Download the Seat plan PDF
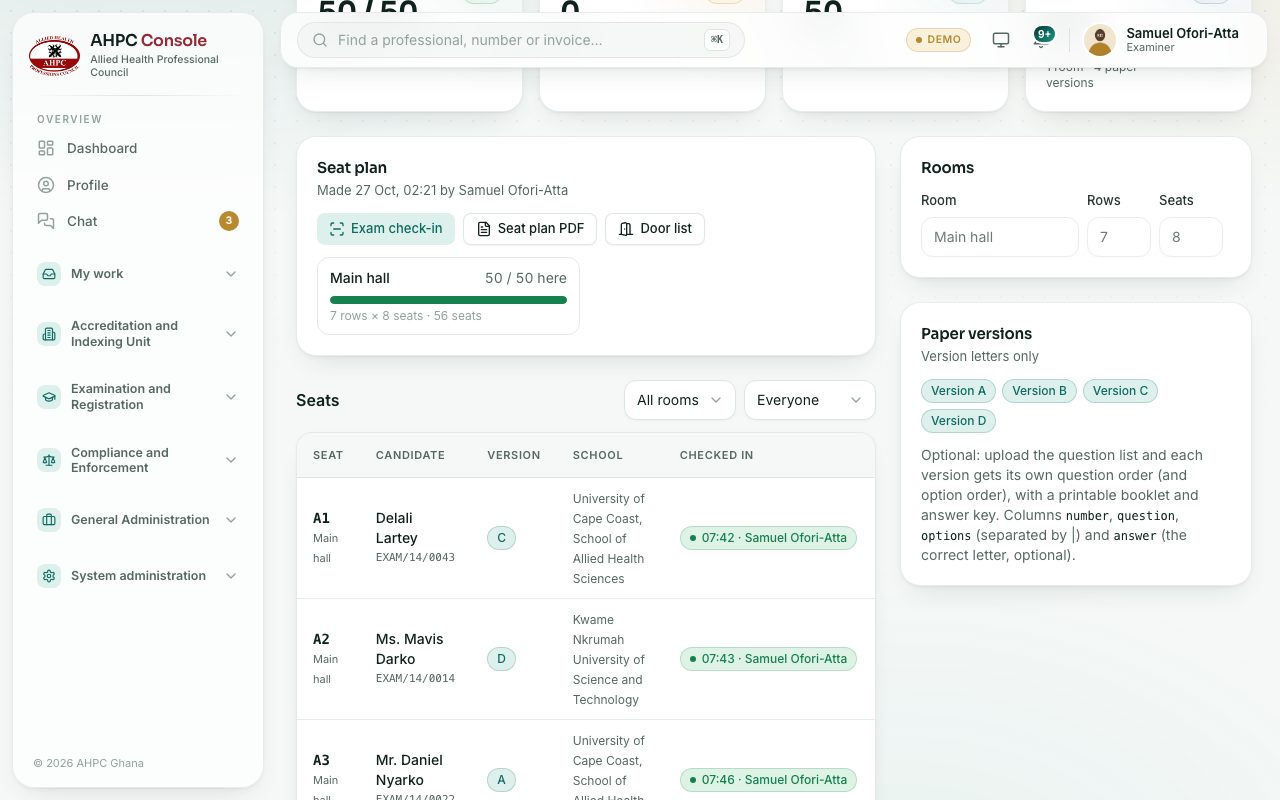The height and width of the screenshot is (800, 1280). 530,229
